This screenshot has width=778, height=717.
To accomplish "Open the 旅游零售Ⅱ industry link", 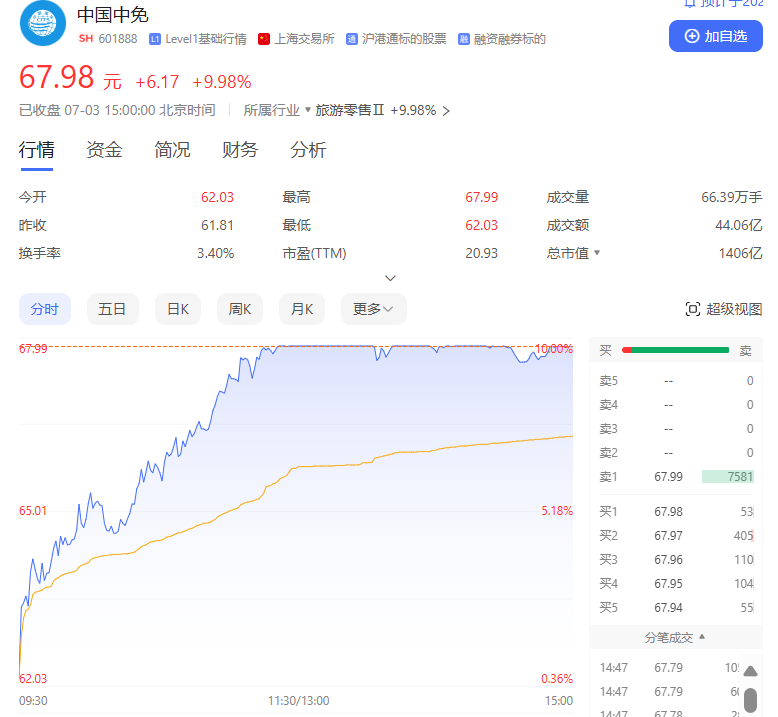I will (x=350, y=111).
